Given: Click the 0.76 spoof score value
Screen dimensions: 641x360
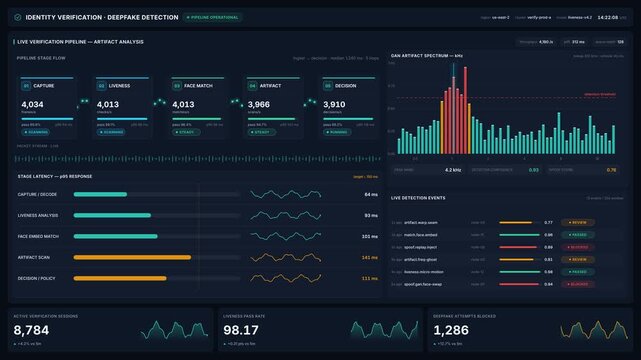Looking at the screenshot, I should [612, 170].
